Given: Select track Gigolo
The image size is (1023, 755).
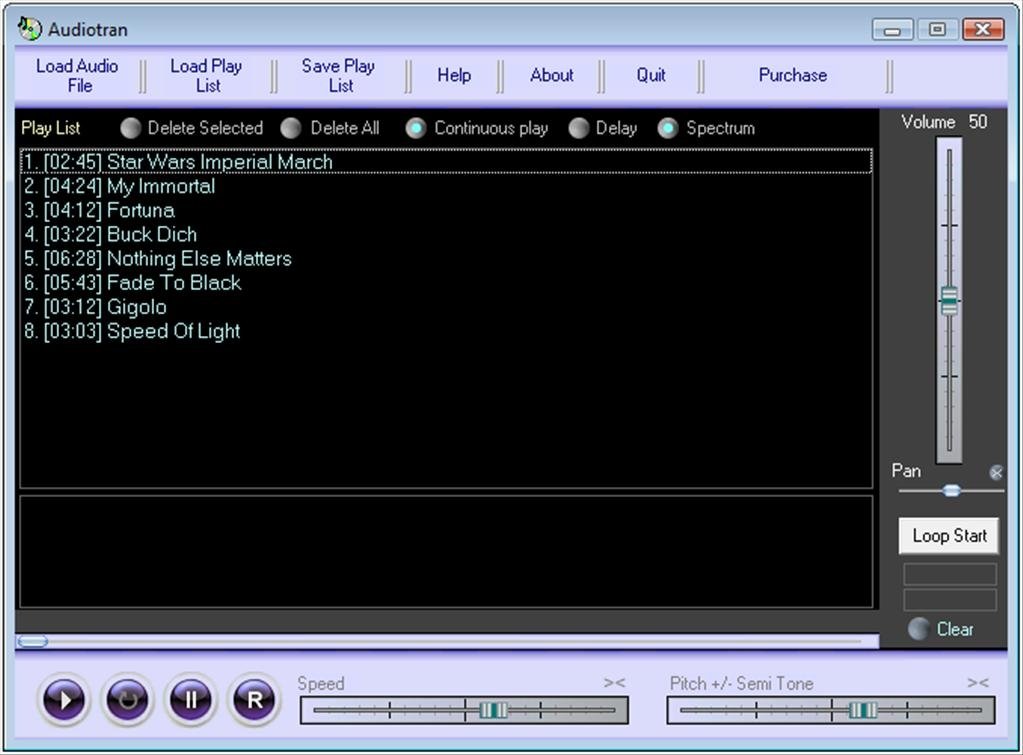Looking at the screenshot, I should point(446,307).
